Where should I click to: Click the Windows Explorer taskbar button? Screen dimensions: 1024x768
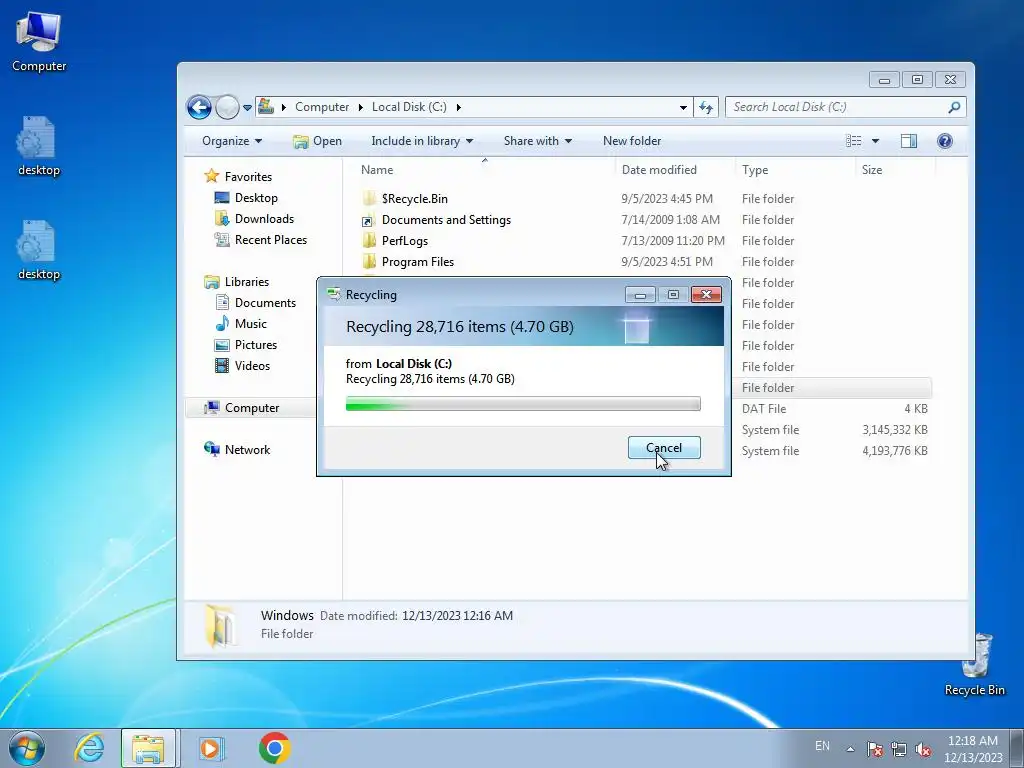coord(148,748)
